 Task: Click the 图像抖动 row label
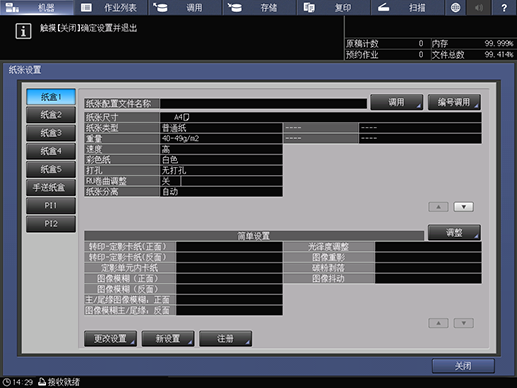click(x=329, y=279)
